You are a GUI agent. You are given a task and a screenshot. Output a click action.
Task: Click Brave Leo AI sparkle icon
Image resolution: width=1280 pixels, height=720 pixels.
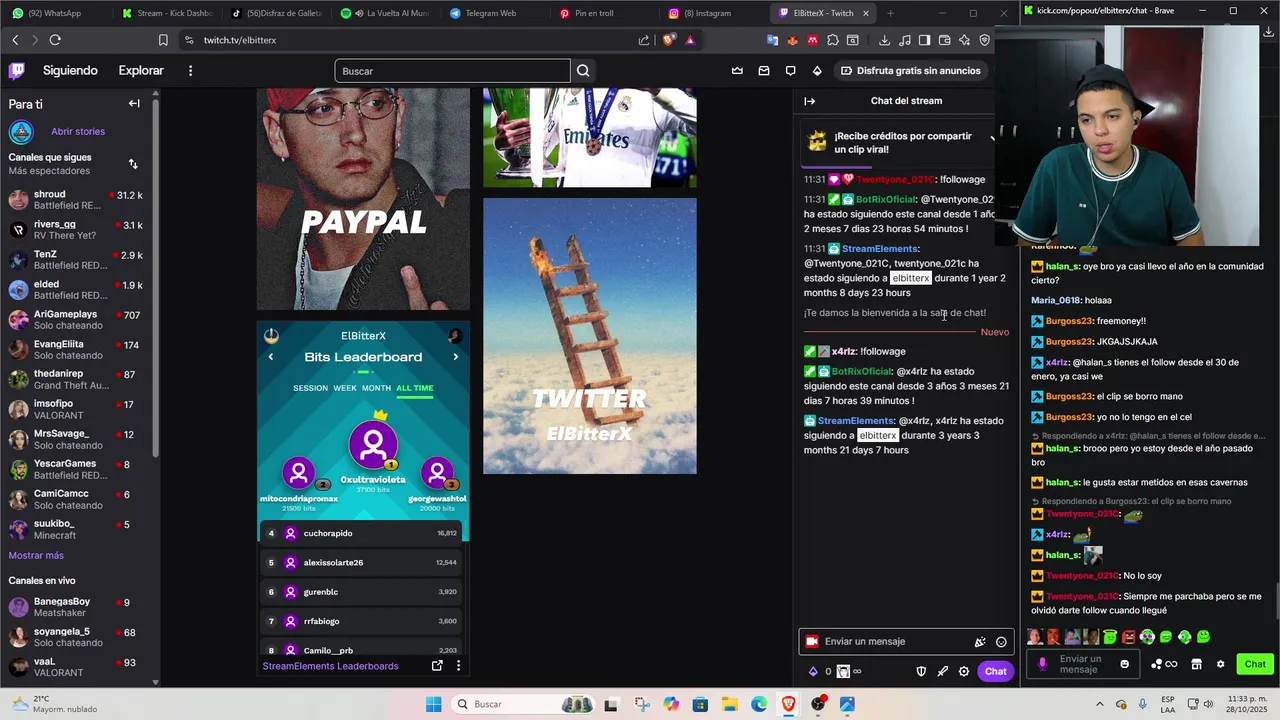964,40
